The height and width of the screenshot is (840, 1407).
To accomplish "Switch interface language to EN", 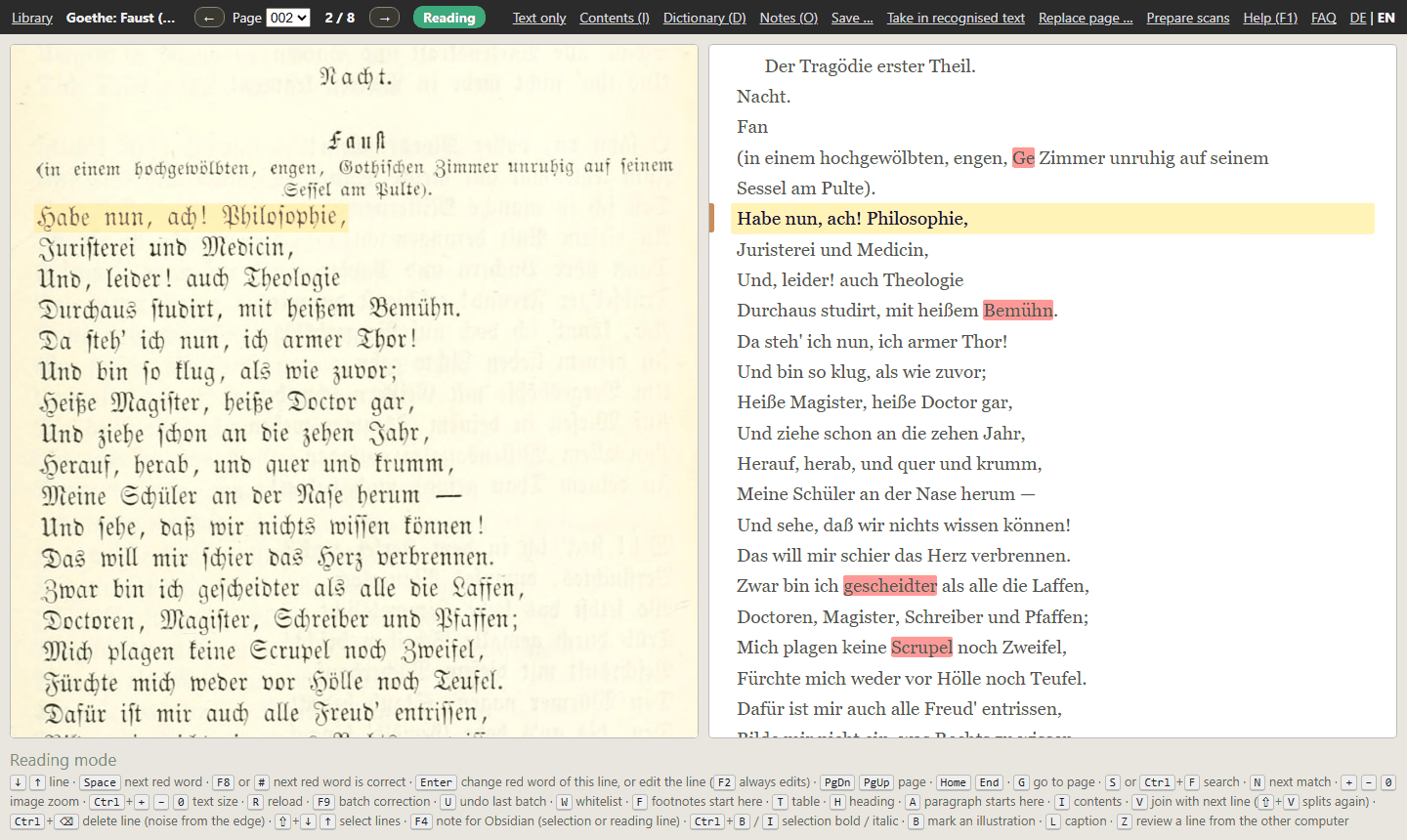I will [x=1386, y=18].
